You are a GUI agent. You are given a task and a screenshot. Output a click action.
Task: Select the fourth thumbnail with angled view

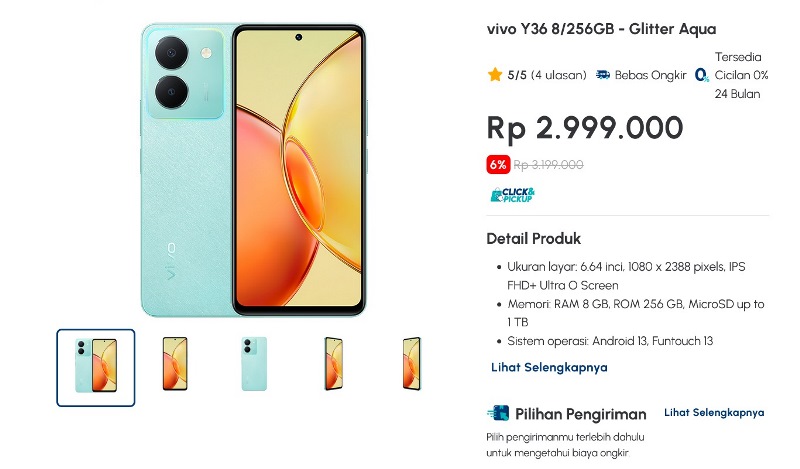[333, 364]
